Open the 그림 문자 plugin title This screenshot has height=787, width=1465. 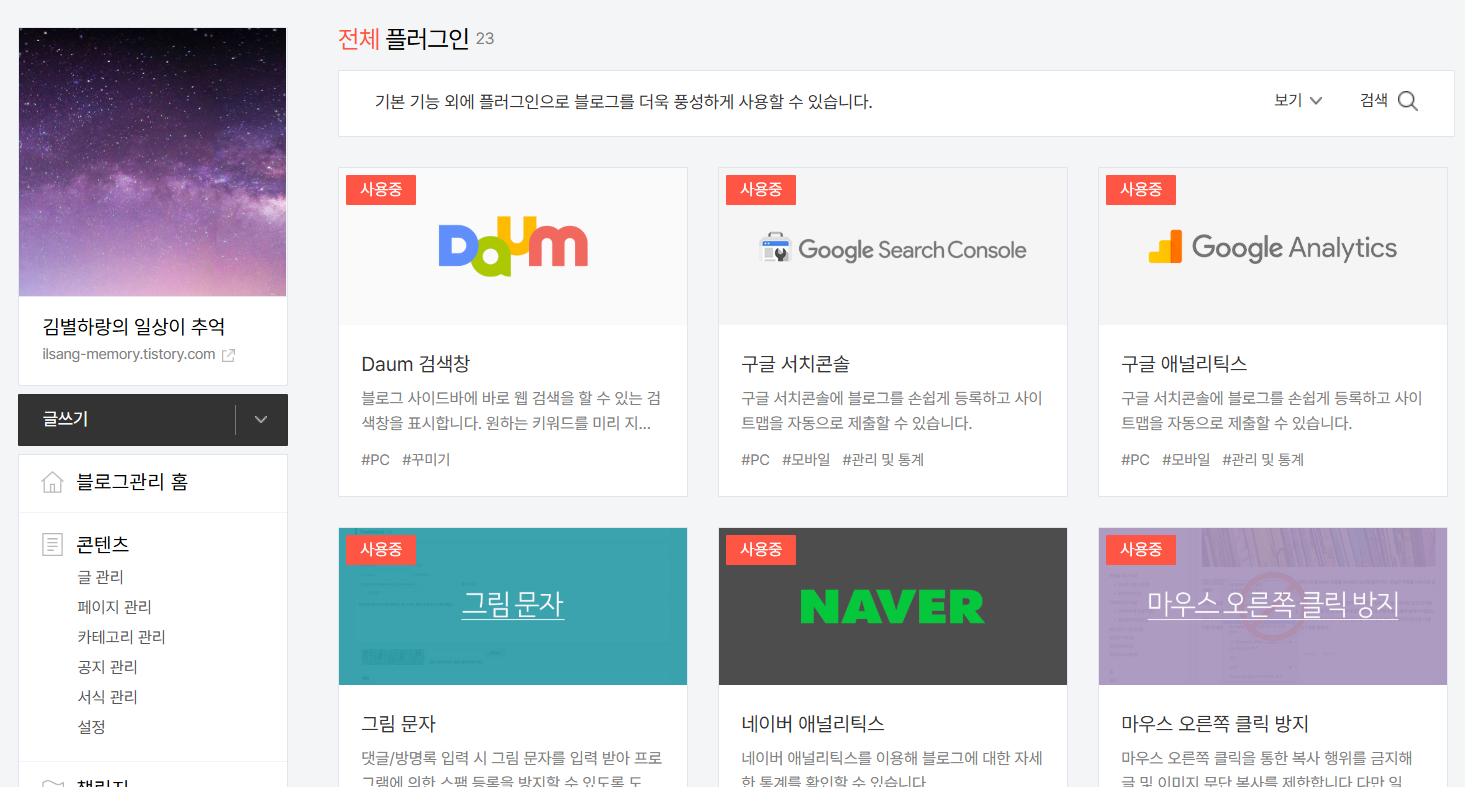pos(398,724)
